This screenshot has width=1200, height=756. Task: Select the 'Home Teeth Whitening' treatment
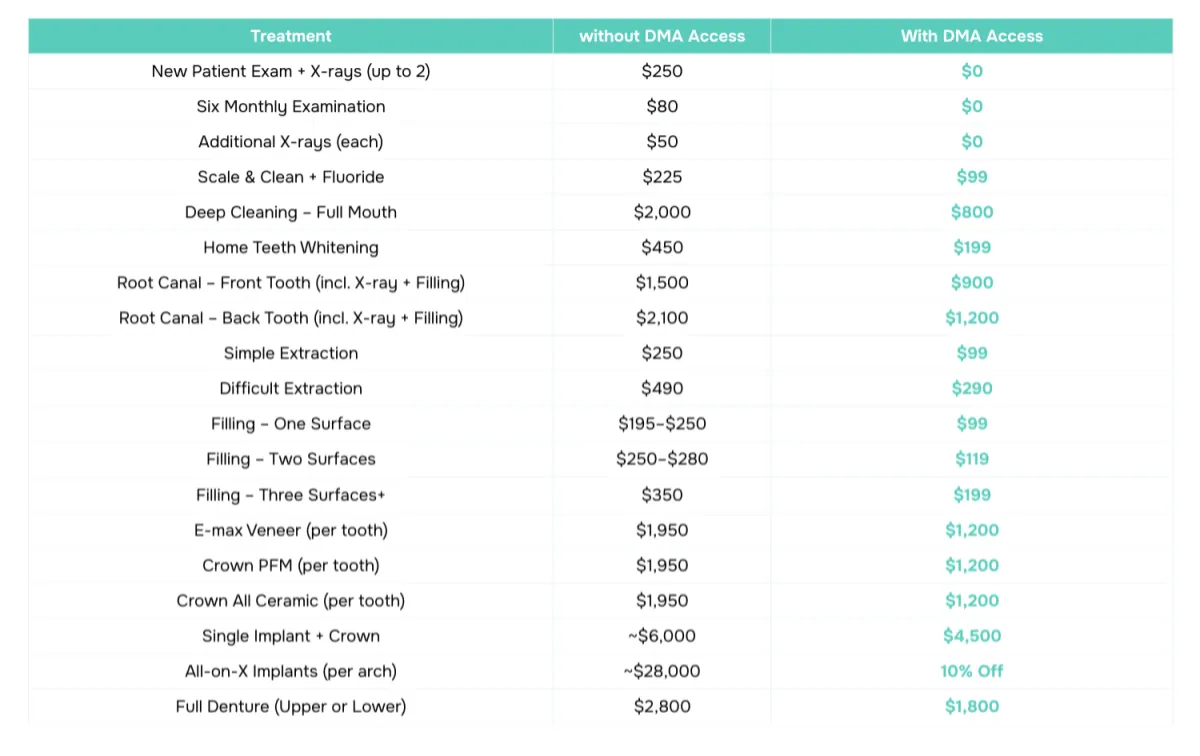(290, 247)
